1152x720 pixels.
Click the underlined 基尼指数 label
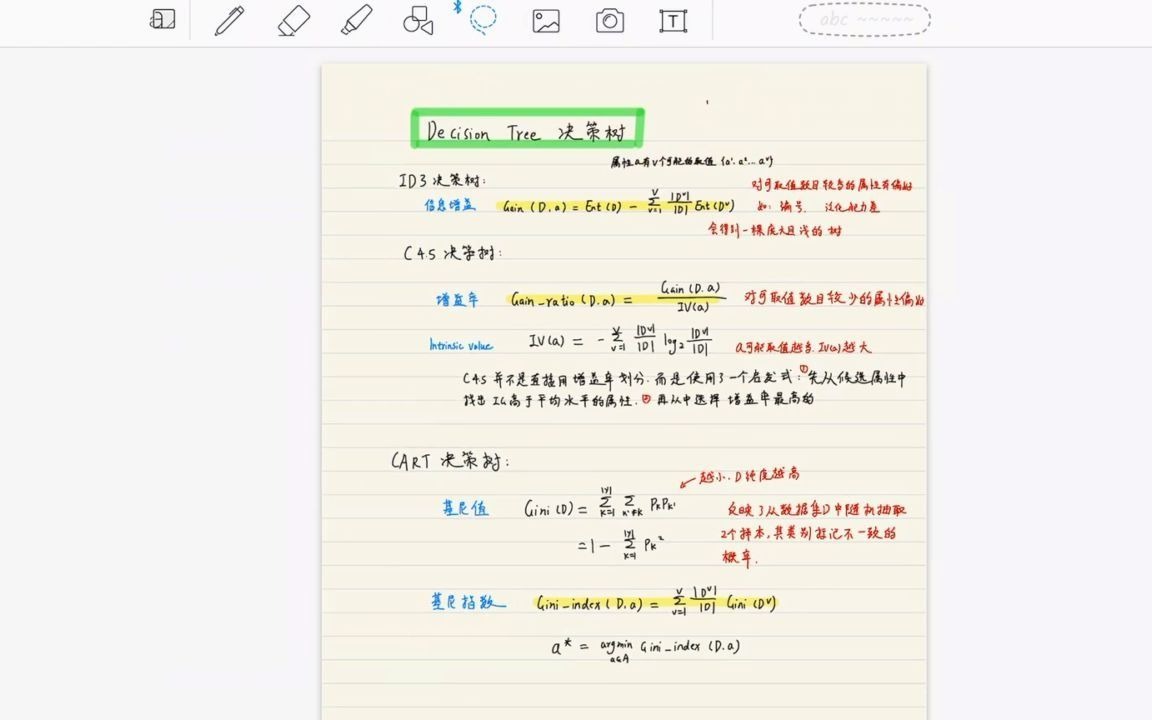pos(462,602)
